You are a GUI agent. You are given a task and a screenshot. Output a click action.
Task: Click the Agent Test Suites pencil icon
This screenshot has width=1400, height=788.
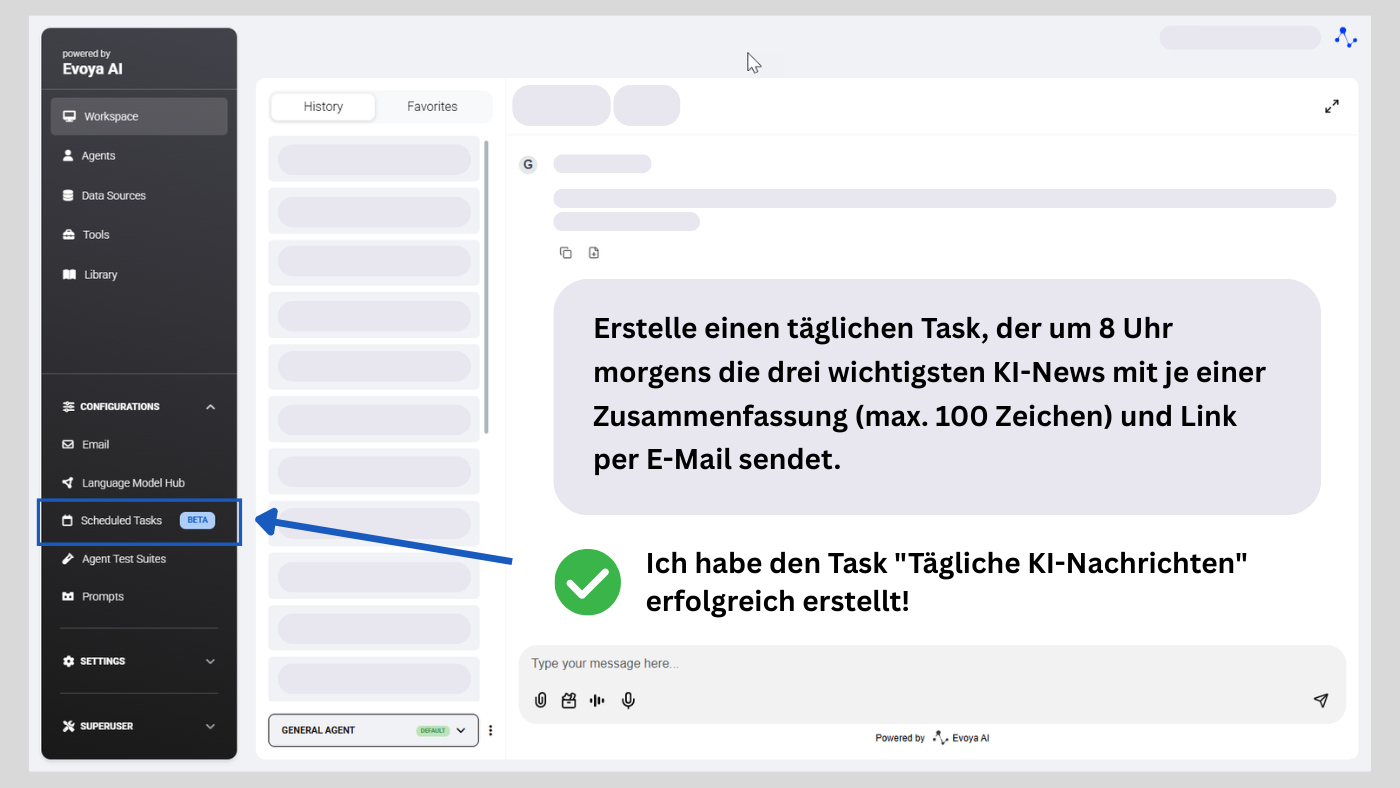pyautogui.click(x=68, y=559)
